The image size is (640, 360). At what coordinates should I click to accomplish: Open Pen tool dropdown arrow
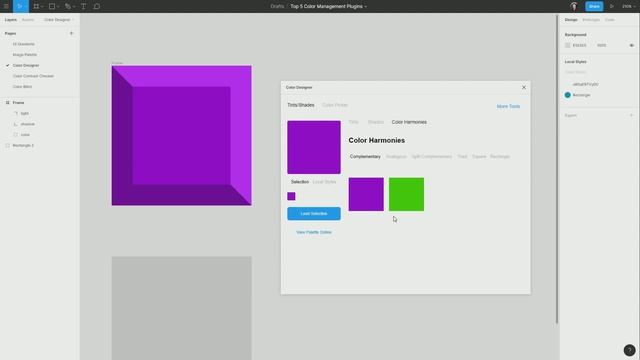(x=73, y=7)
